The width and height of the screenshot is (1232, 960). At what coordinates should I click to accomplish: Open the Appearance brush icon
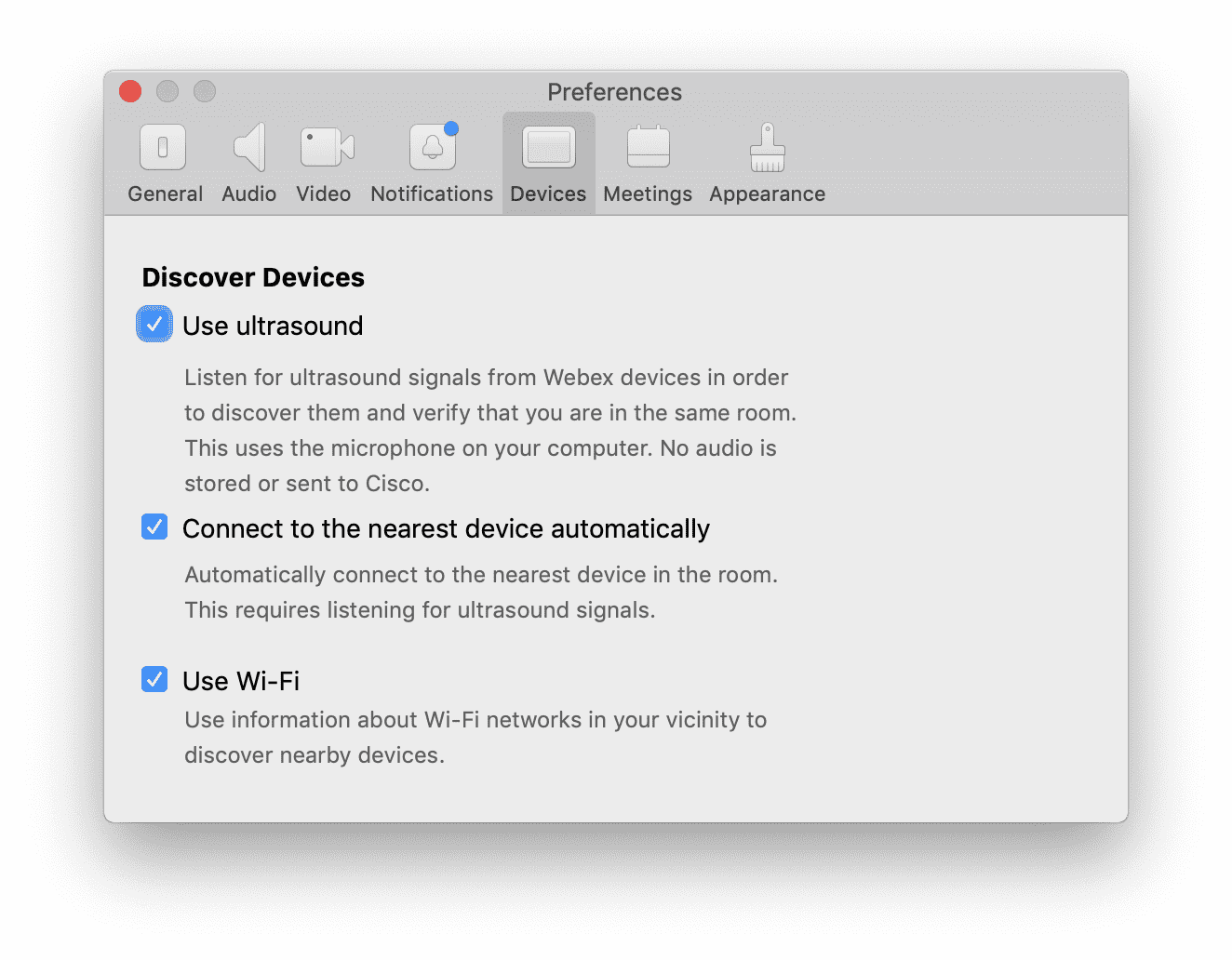pyautogui.click(x=768, y=147)
